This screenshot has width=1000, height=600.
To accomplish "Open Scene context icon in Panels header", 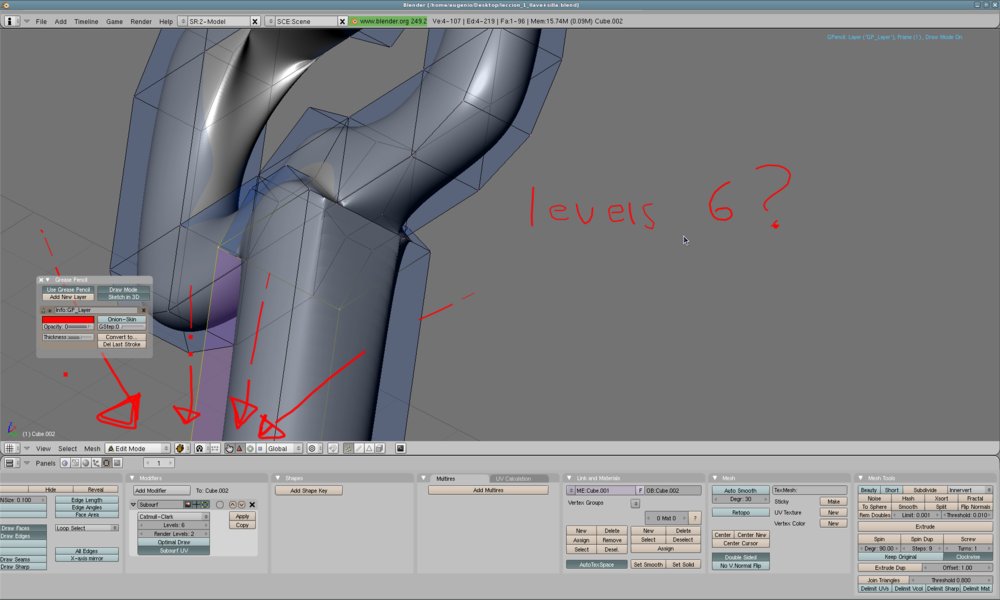I will click(117, 463).
